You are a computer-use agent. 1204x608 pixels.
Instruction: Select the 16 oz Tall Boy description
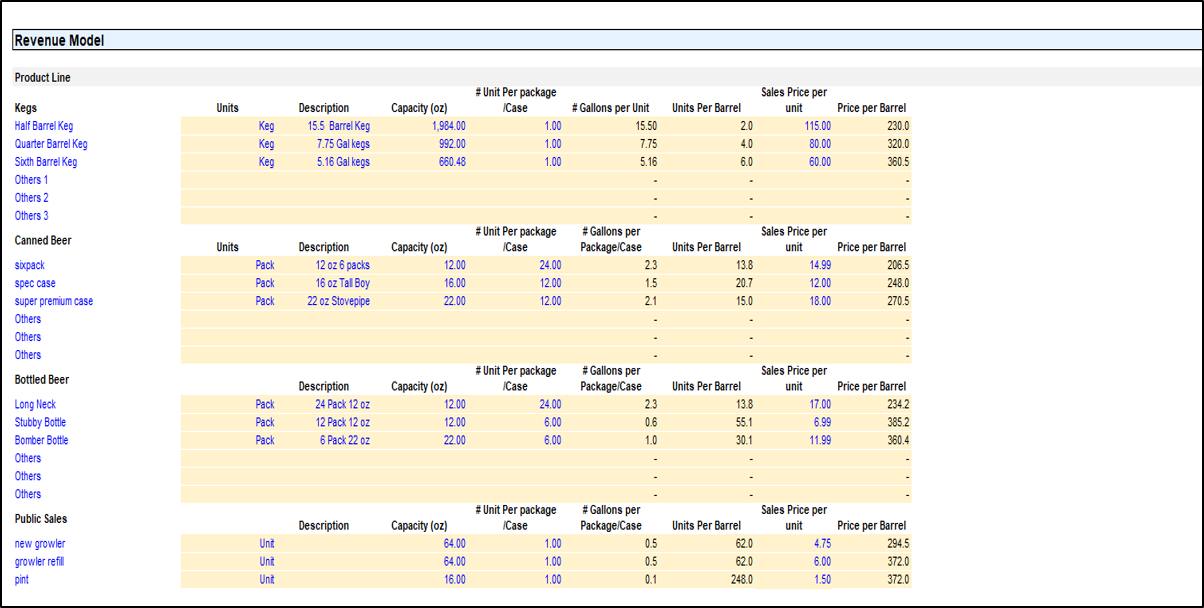pyautogui.click(x=342, y=283)
